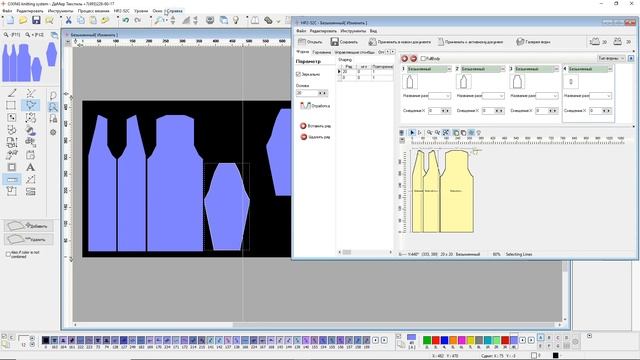
Task: Click the Cut scissors icon
Action: pyautogui.click(x=69, y=20)
